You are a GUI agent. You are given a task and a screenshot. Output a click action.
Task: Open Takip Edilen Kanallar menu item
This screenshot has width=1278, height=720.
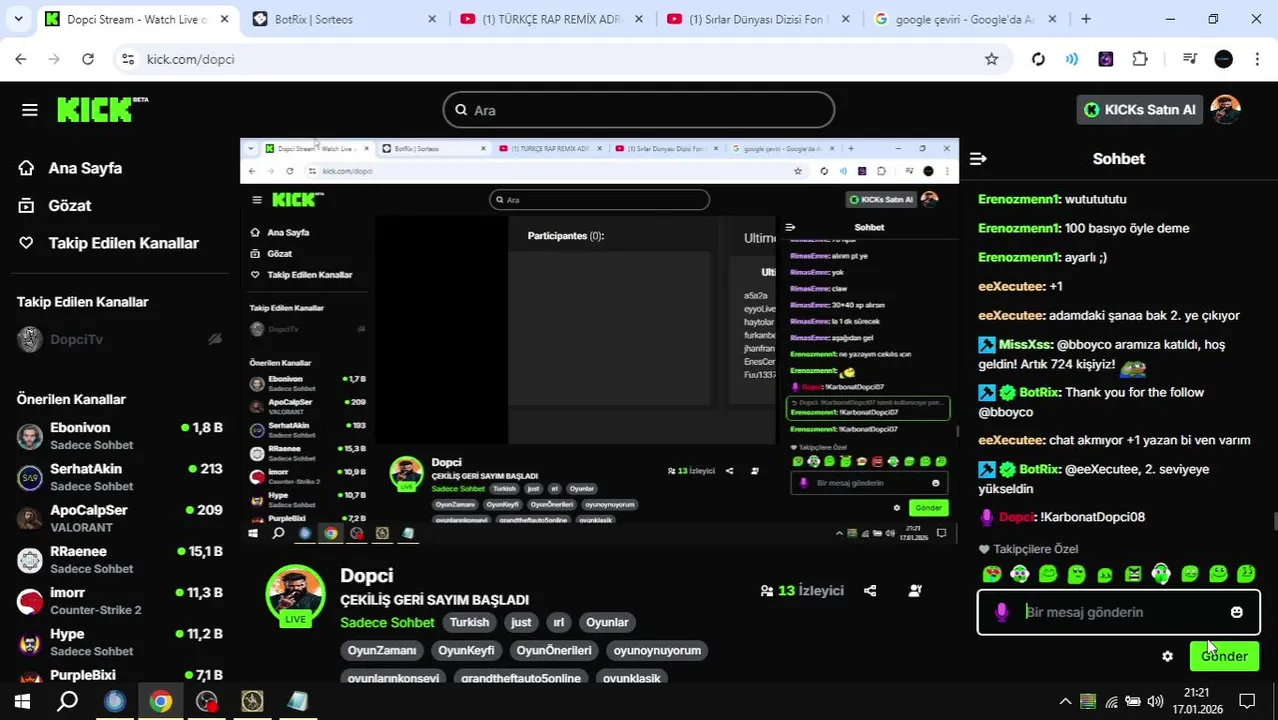pyautogui.click(x=108, y=243)
